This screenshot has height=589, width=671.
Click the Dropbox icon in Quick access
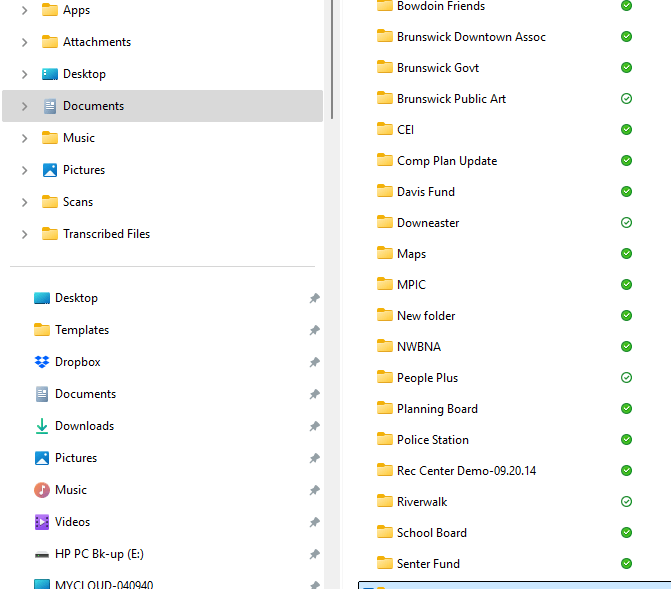42,362
